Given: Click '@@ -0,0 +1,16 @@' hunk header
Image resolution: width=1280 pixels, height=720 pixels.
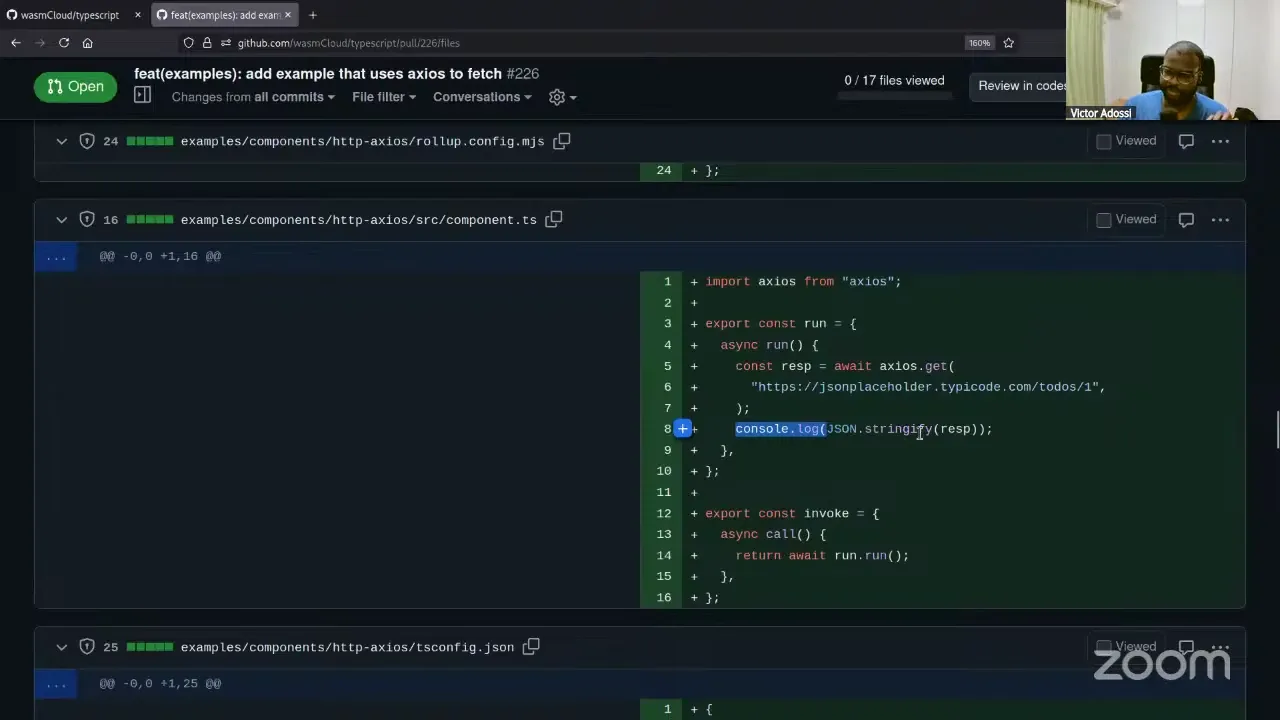Looking at the screenshot, I should 160,257.
